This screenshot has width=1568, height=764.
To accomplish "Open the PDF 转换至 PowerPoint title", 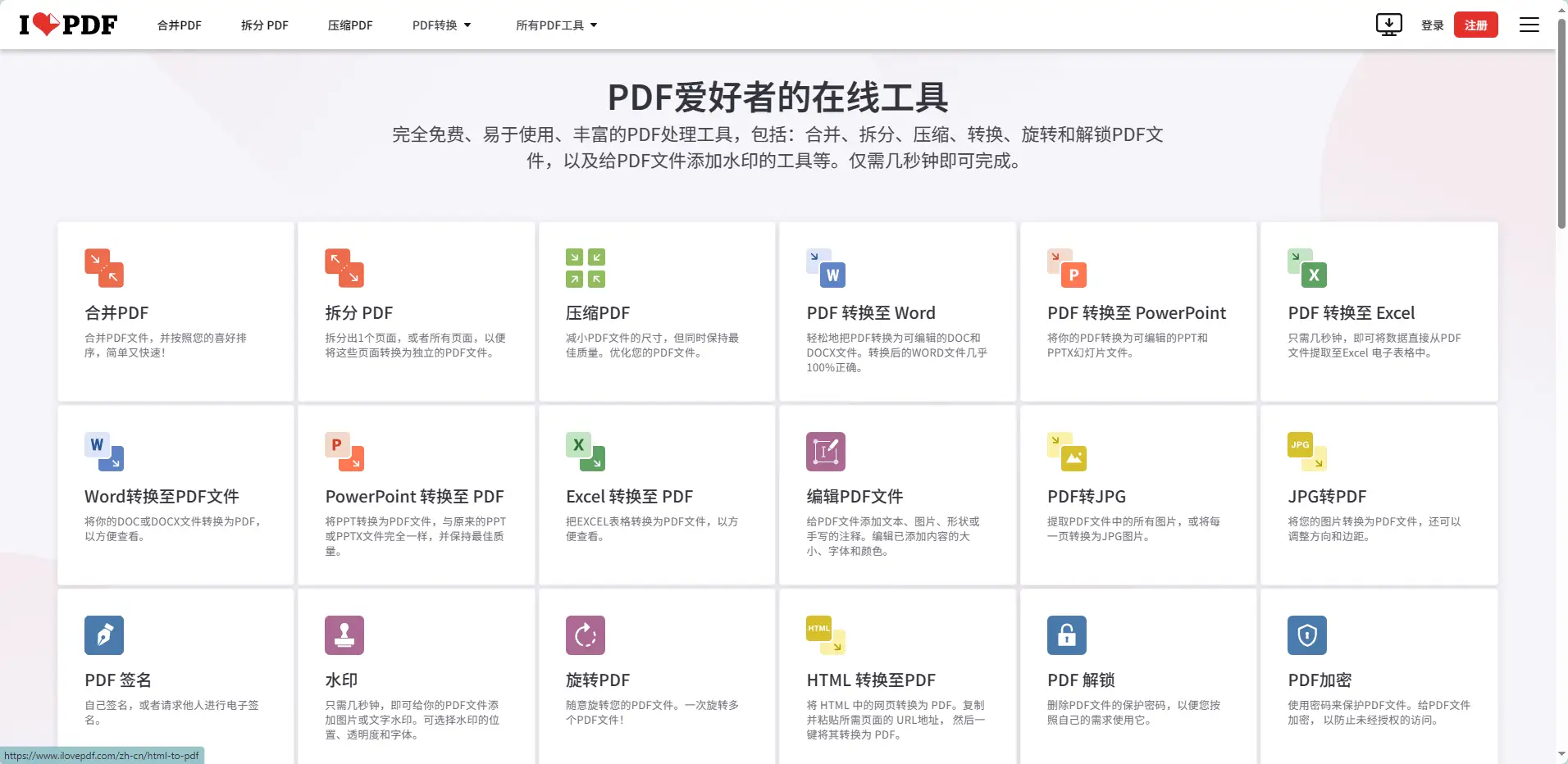I will 1137,313.
